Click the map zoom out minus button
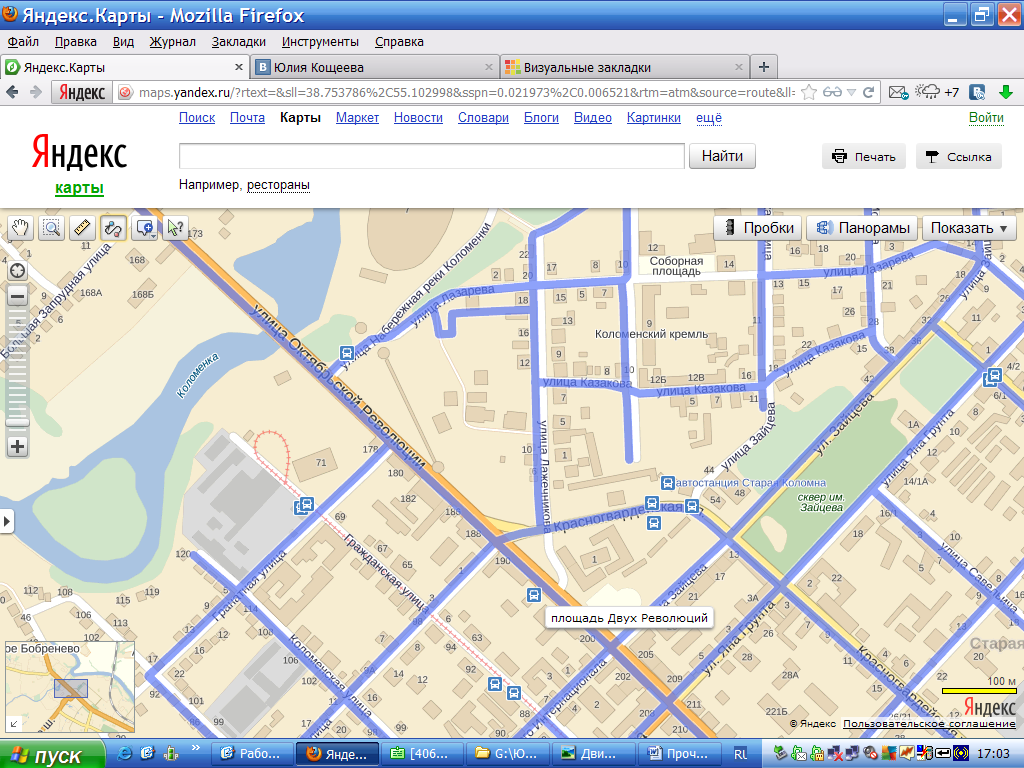The width and height of the screenshot is (1024, 768). coord(18,296)
